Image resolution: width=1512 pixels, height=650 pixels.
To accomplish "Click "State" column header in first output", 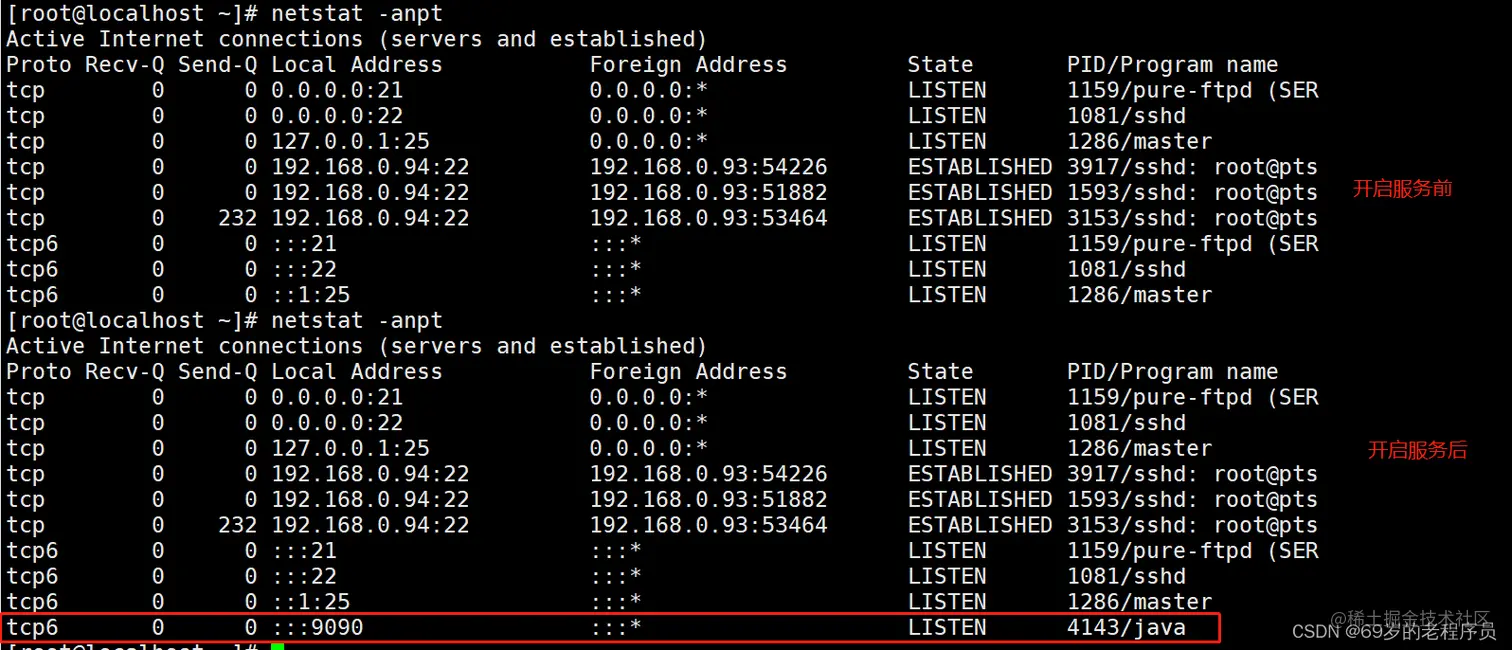I will click(940, 65).
